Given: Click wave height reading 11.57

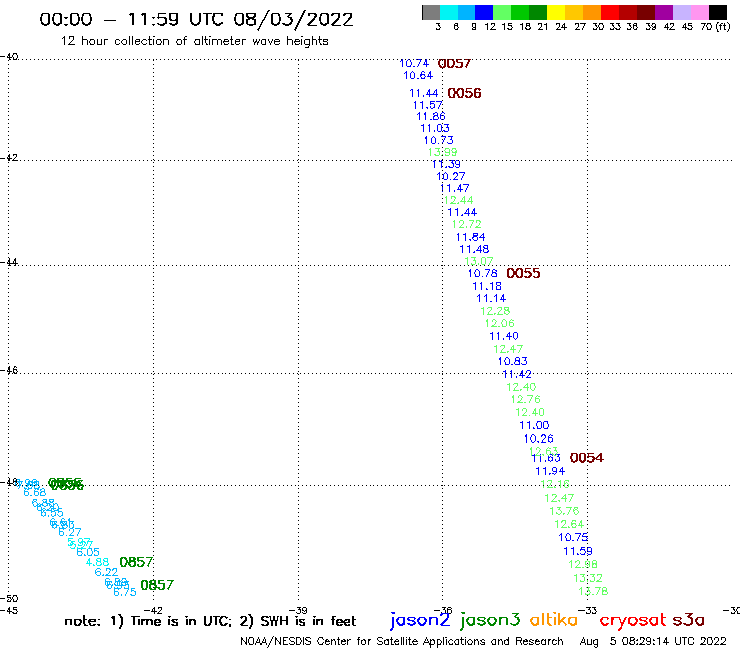Looking at the screenshot, I should point(428,105).
